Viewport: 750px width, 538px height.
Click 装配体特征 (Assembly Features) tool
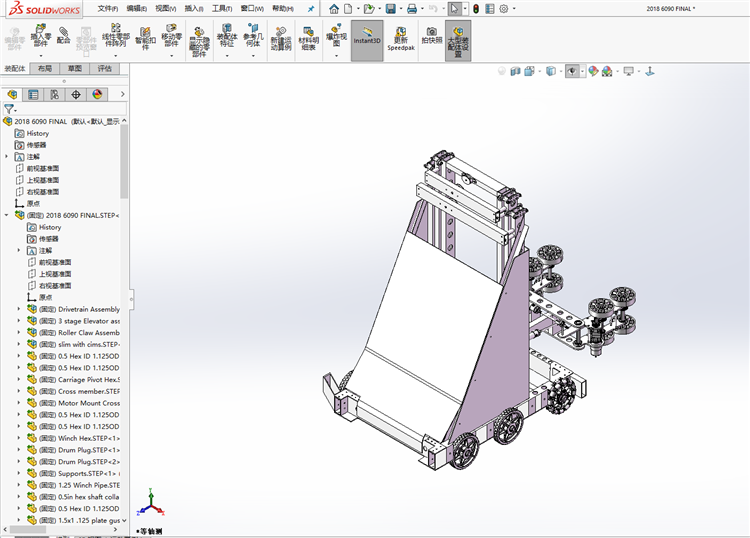pos(227,35)
